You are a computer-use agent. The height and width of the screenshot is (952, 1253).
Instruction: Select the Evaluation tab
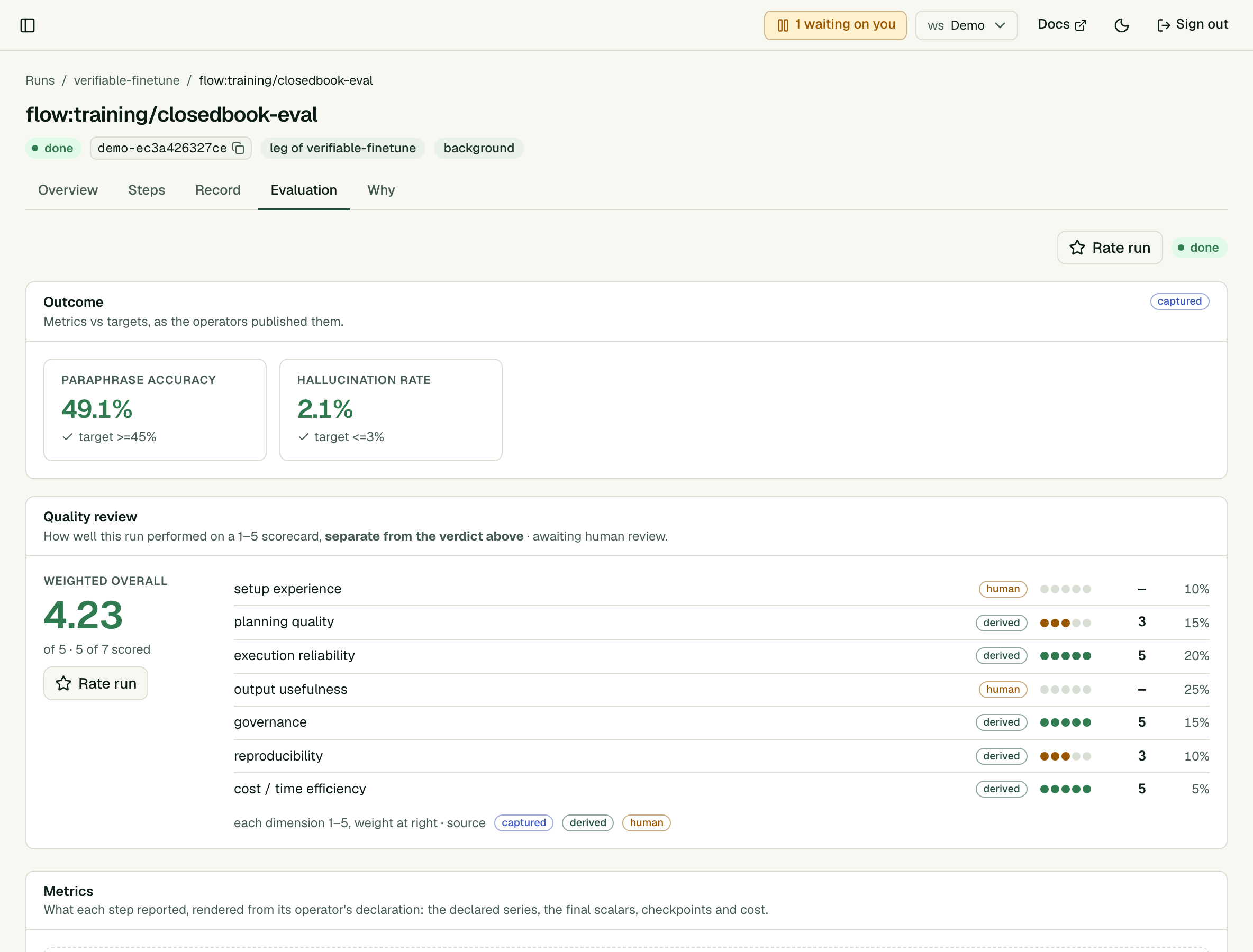[x=304, y=190]
